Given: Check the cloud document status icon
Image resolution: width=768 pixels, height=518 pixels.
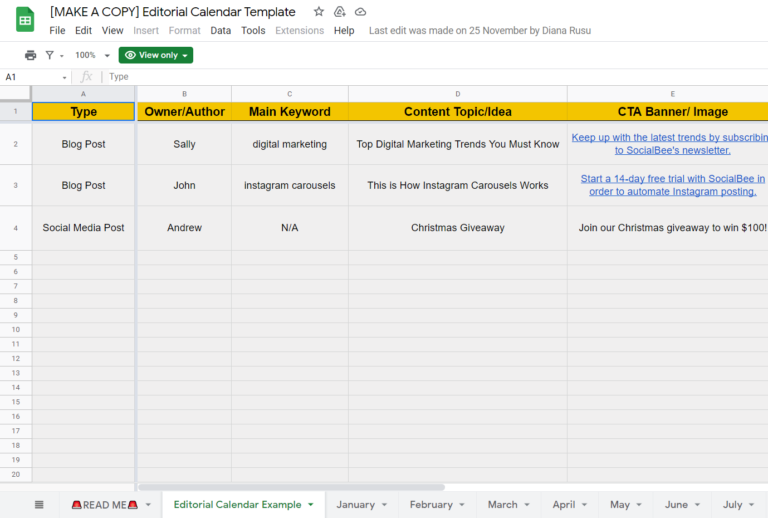Looking at the screenshot, I should [360, 12].
